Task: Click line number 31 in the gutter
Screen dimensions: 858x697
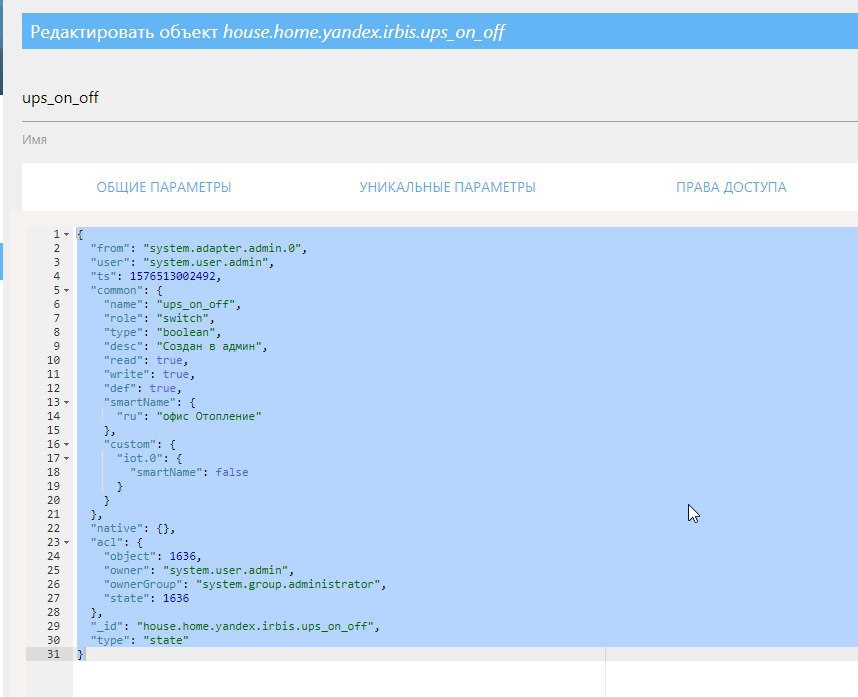Action: coord(53,654)
